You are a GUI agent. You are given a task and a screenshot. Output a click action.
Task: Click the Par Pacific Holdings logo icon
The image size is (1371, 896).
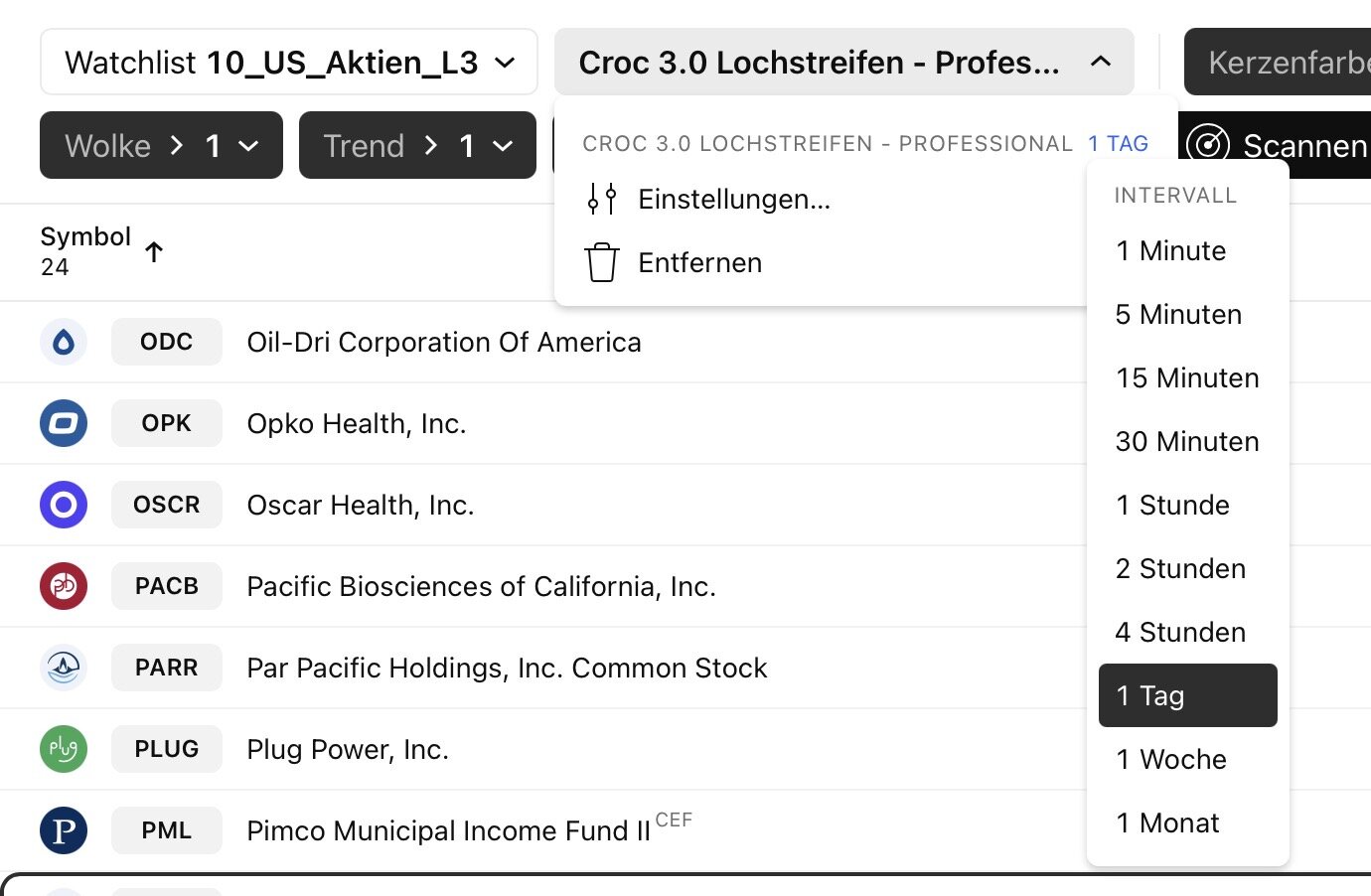click(64, 669)
